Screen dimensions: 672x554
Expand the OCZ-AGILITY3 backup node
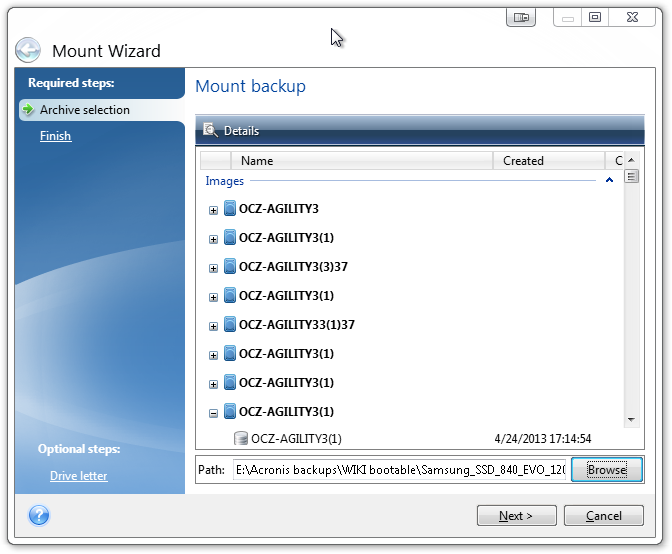click(x=213, y=210)
